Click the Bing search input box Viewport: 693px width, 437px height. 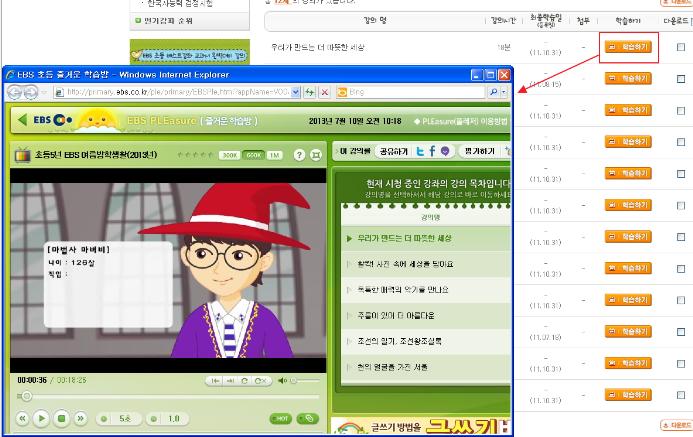[411, 92]
